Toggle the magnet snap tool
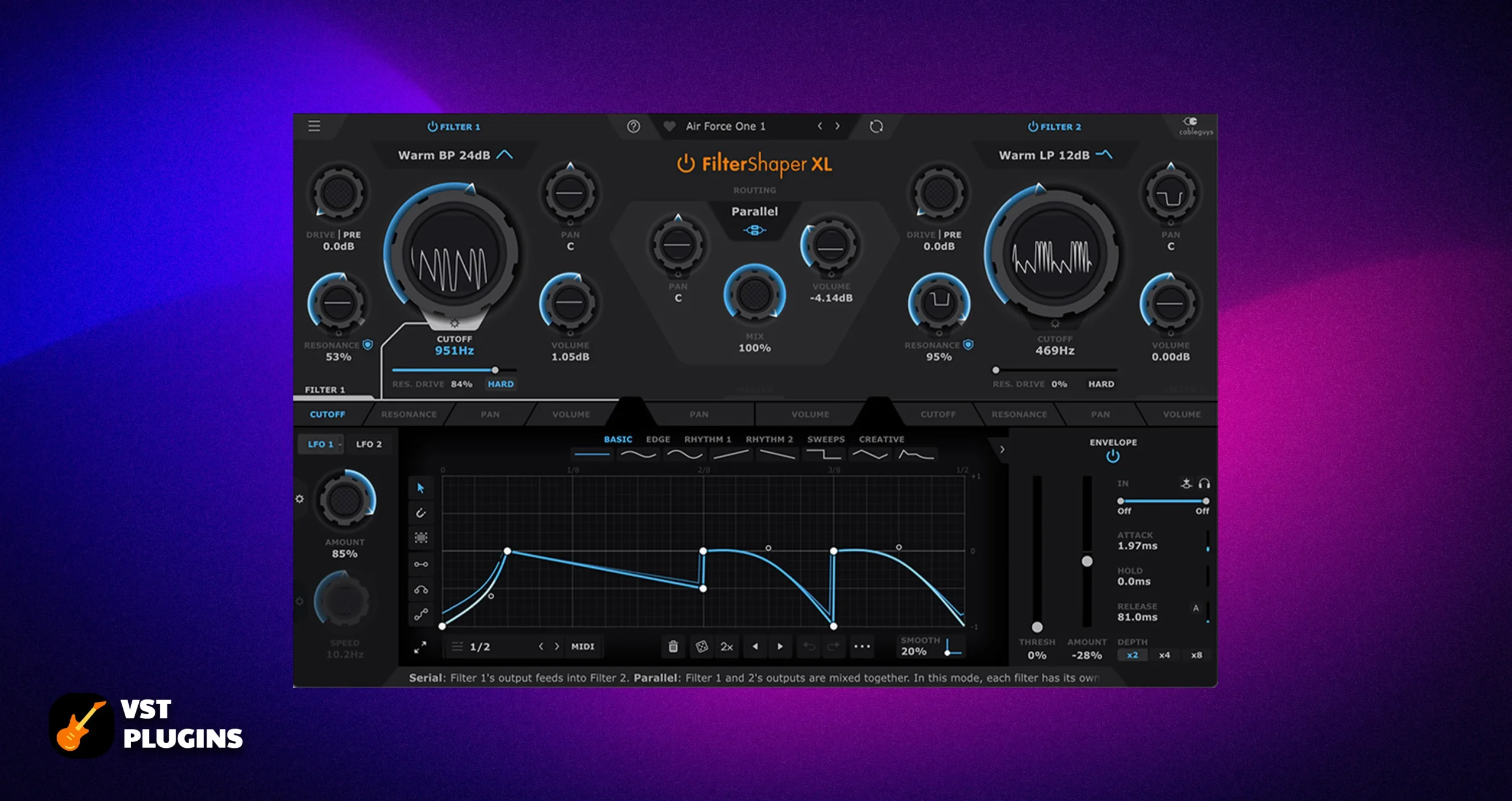 421,513
